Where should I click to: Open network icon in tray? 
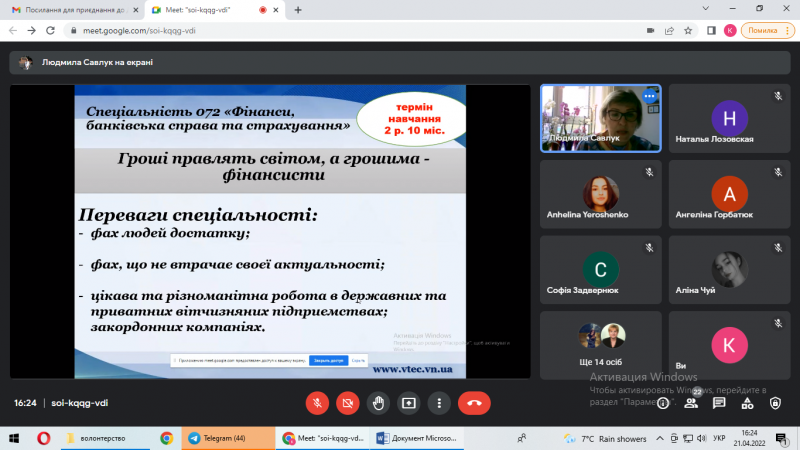[688, 438]
